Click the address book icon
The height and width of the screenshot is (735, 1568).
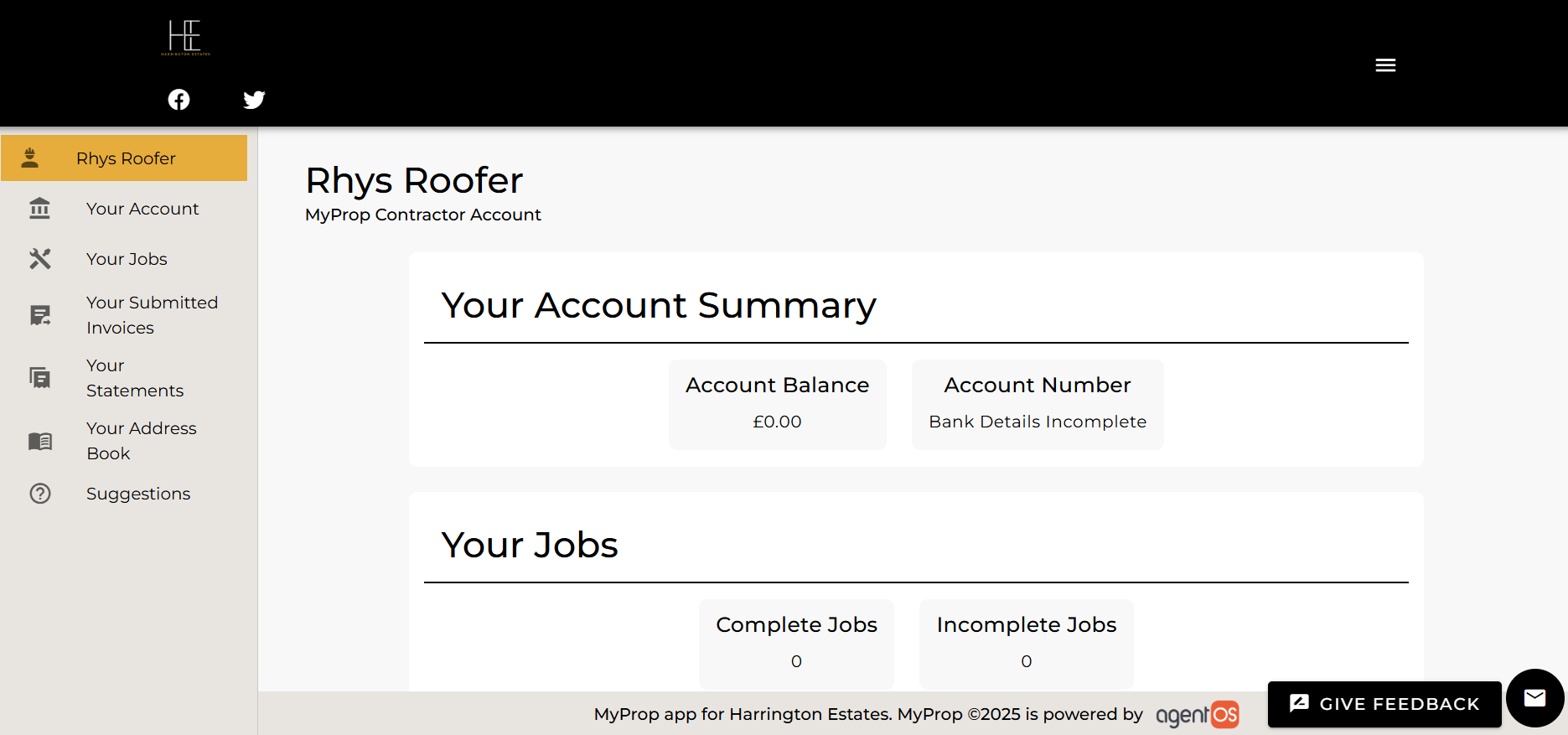coord(40,441)
